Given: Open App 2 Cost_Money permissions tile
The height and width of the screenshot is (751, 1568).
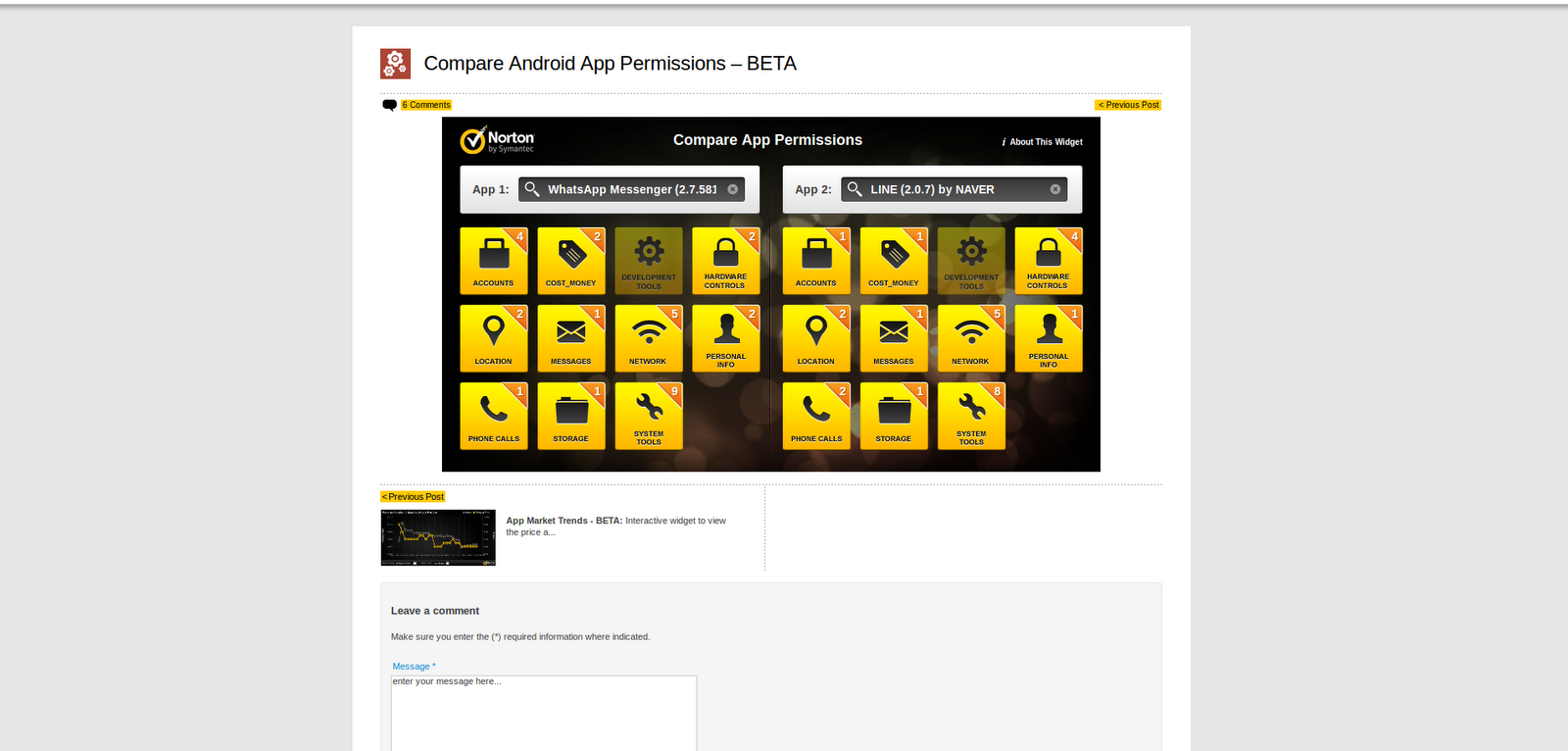Looking at the screenshot, I should pos(894,261).
